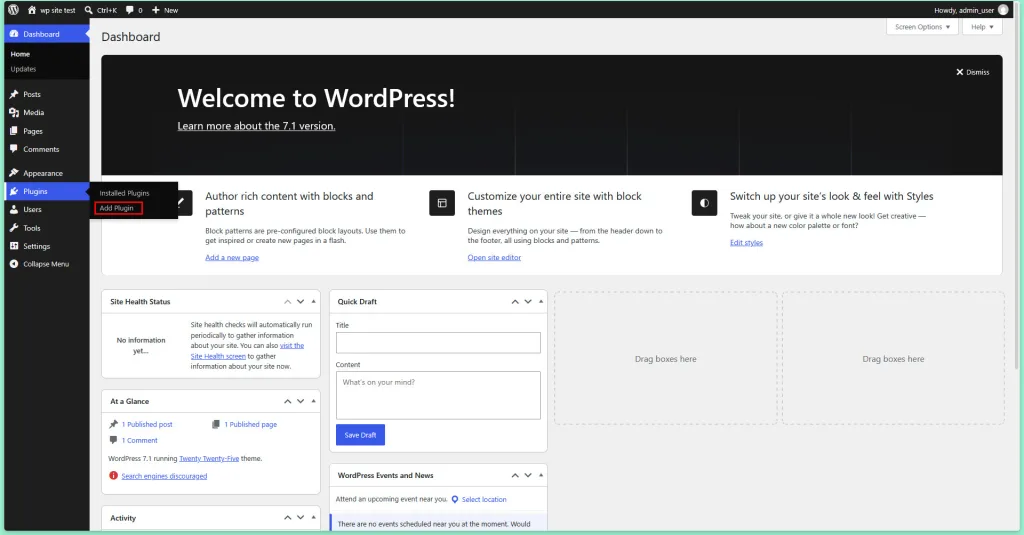Screen dimensions: 1024x535
Task: Move WordPress Events and News box up
Action: (515, 476)
